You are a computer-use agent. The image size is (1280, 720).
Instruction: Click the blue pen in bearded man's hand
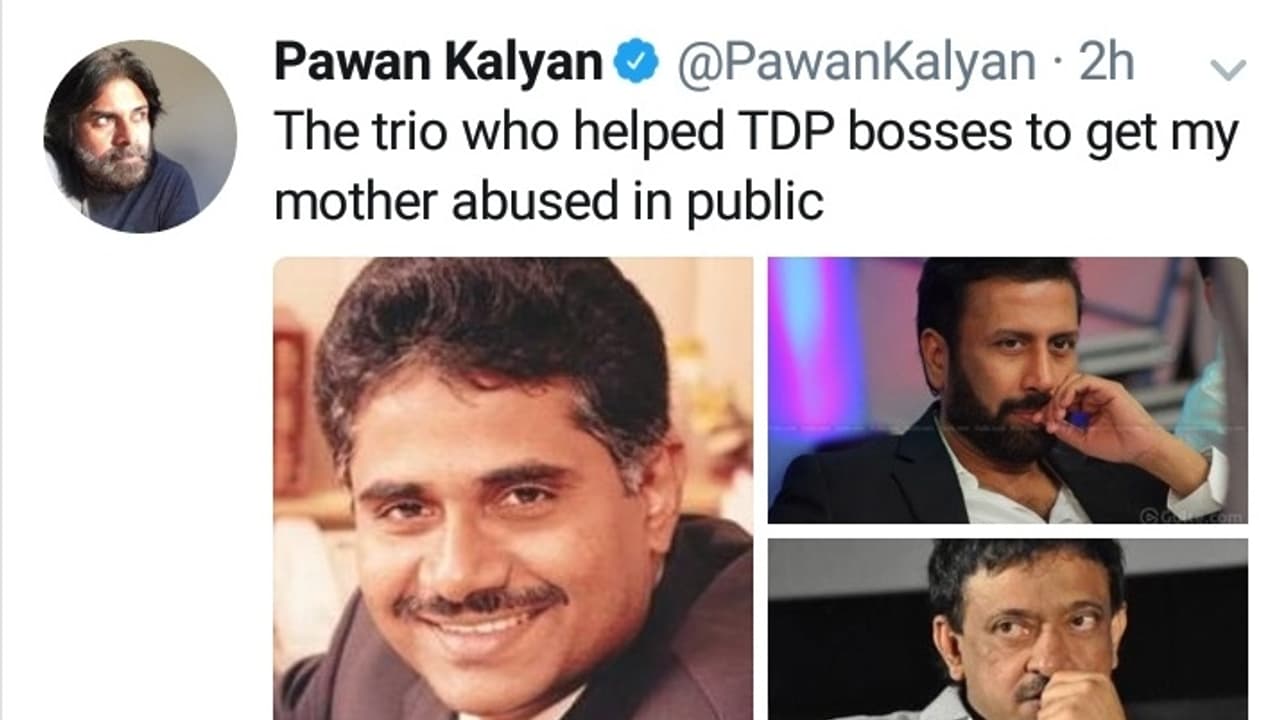pos(1078,417)
